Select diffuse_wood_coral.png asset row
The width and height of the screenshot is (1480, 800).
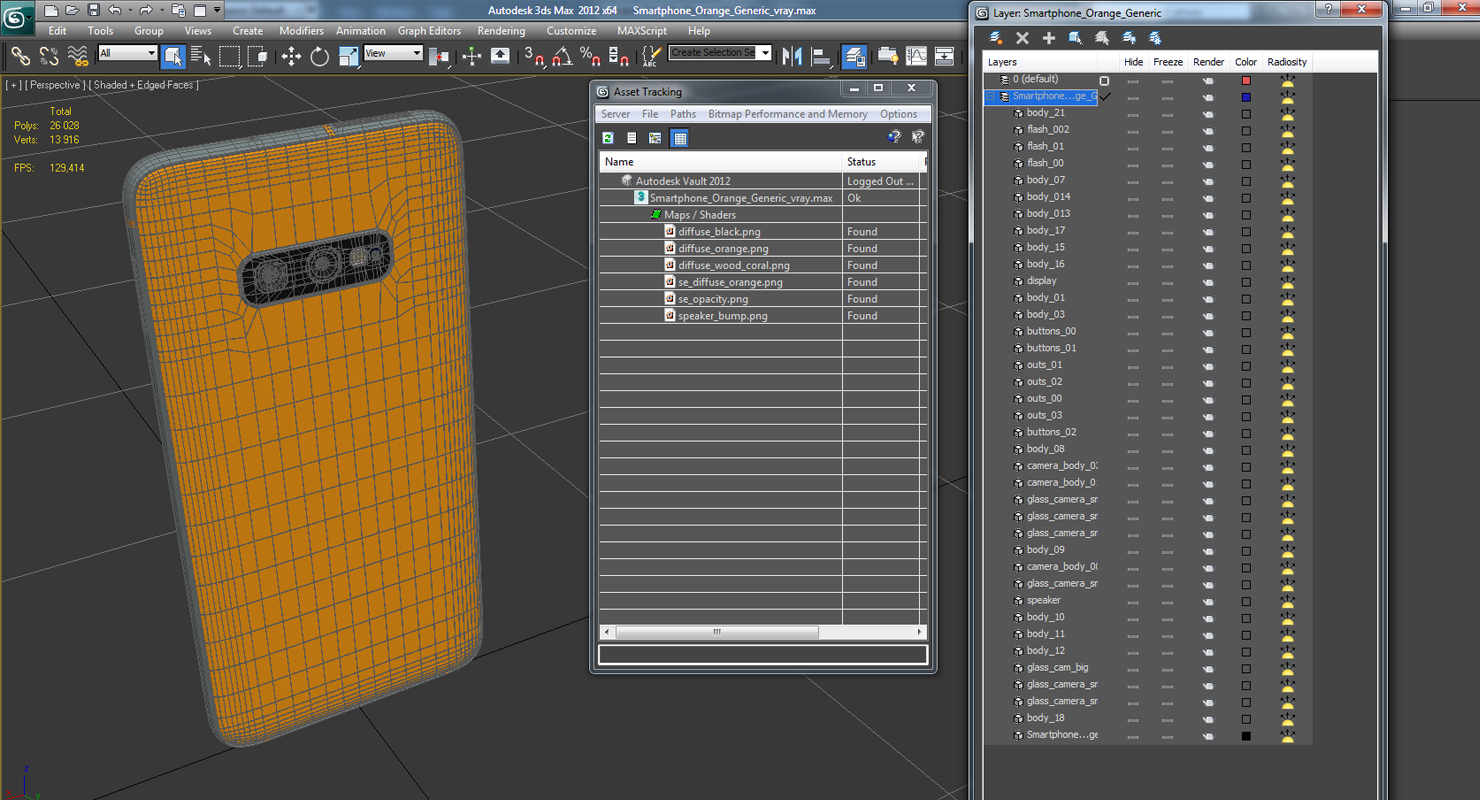tap(763, 265)
